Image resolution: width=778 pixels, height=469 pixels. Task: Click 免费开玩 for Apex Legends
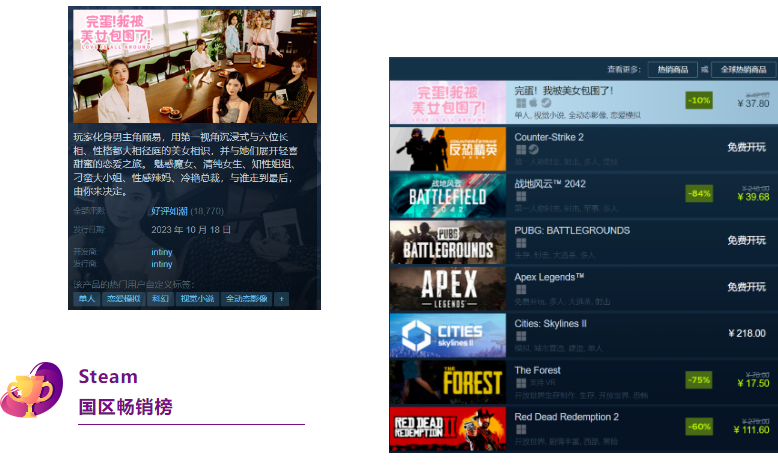746,287
